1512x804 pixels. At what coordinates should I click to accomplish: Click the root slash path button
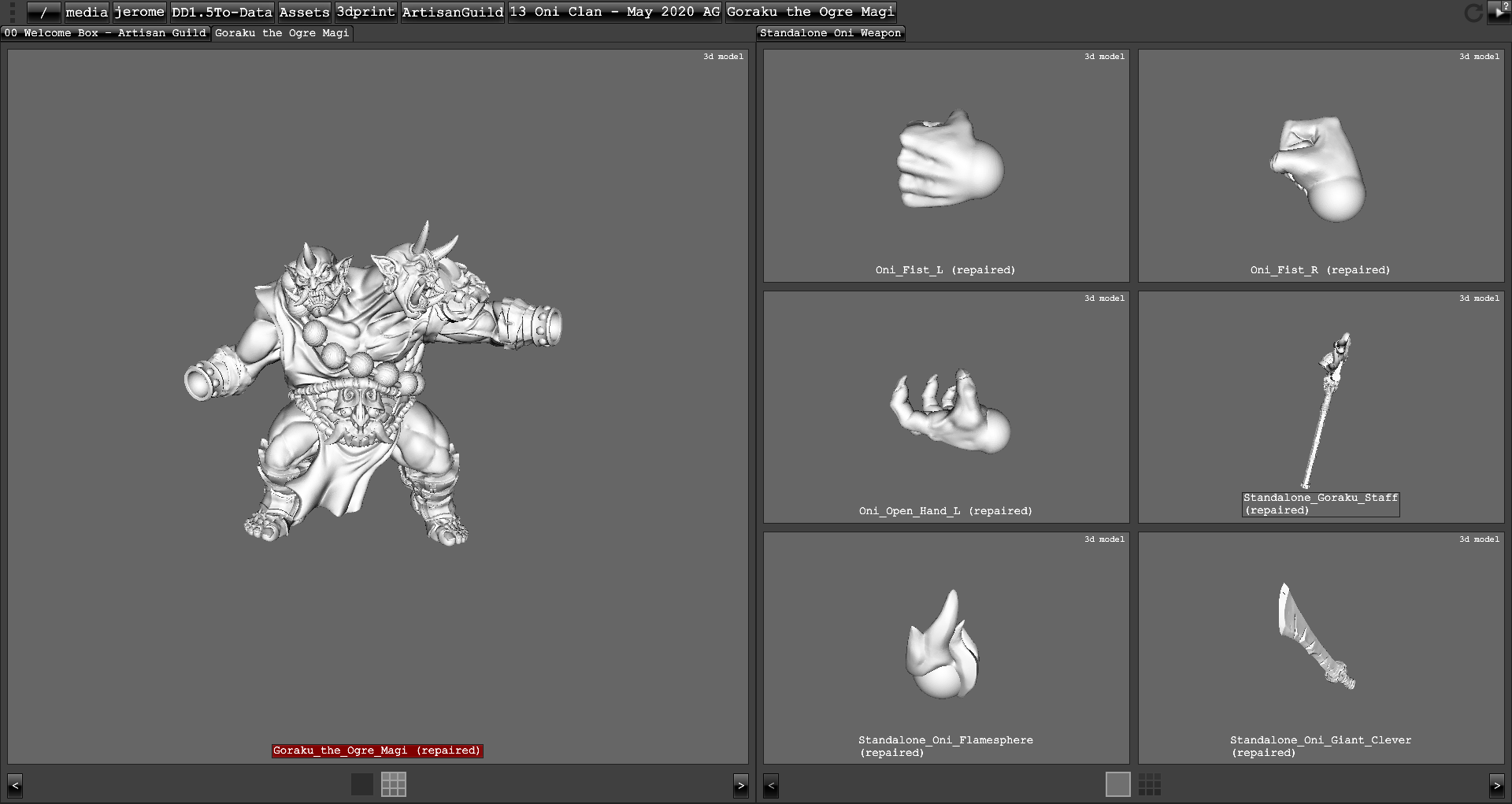click(43, 12)
